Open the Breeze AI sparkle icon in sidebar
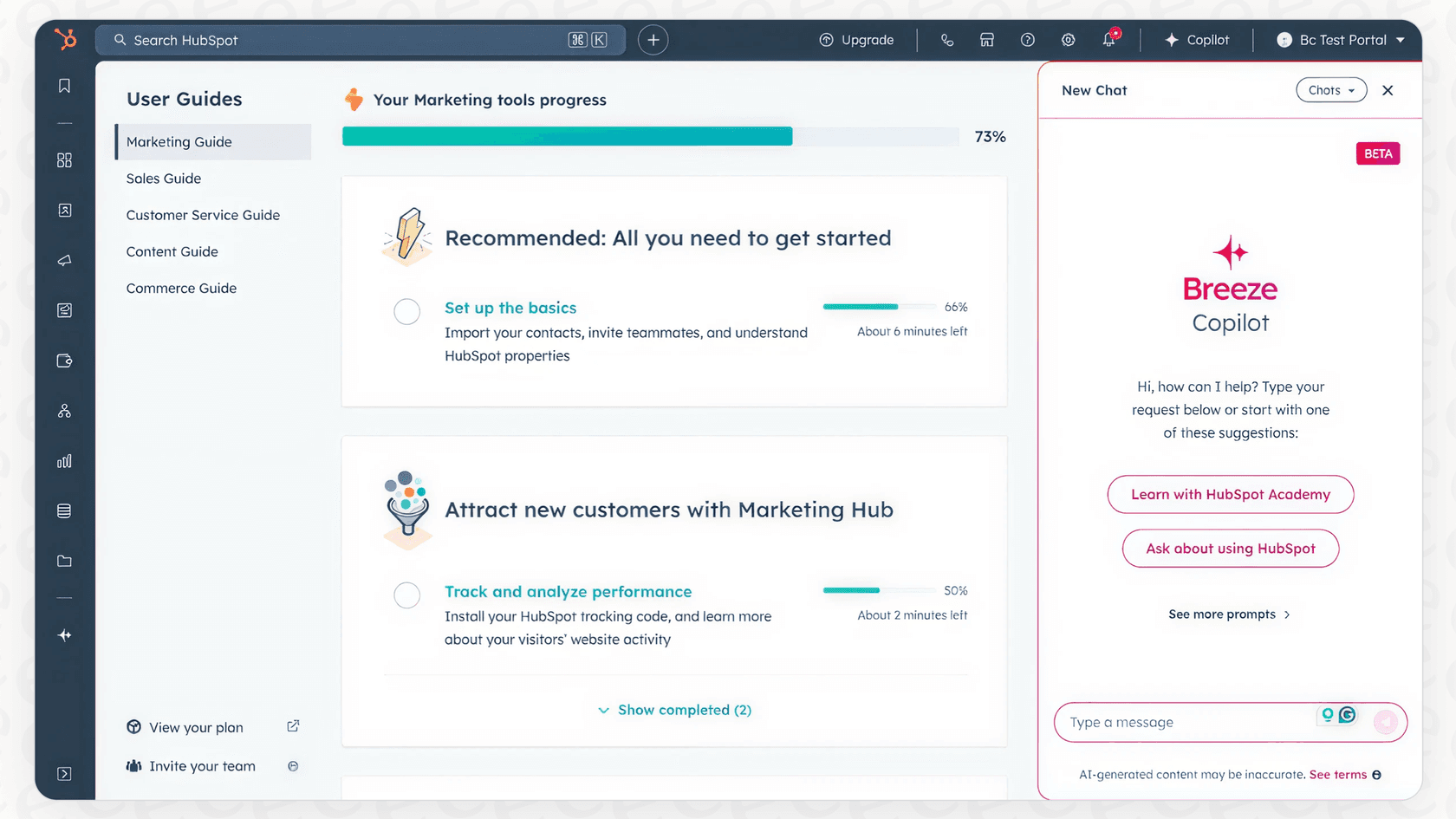1456x819 pixels. (64, 635)
